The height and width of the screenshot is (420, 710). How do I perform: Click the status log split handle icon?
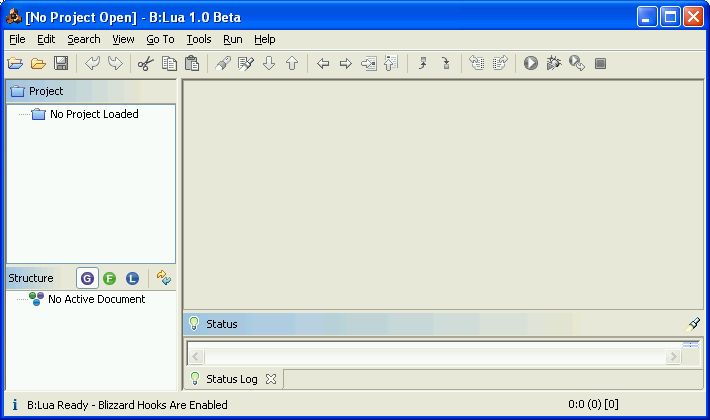(x=691, y=345)
